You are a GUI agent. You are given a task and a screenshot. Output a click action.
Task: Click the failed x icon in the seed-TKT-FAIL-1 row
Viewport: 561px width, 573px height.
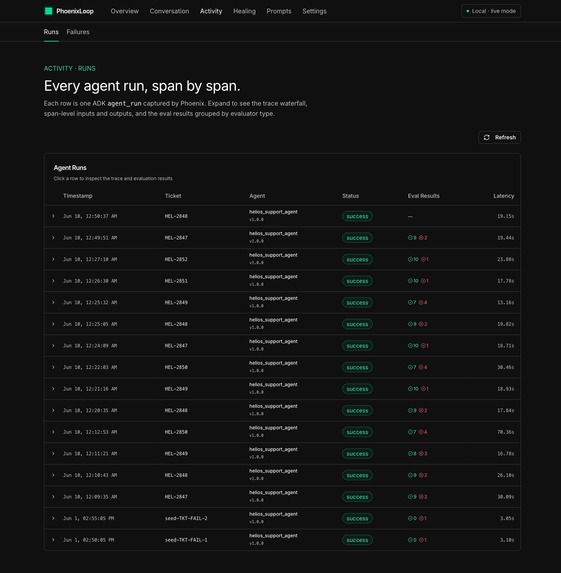click(421, 540)
